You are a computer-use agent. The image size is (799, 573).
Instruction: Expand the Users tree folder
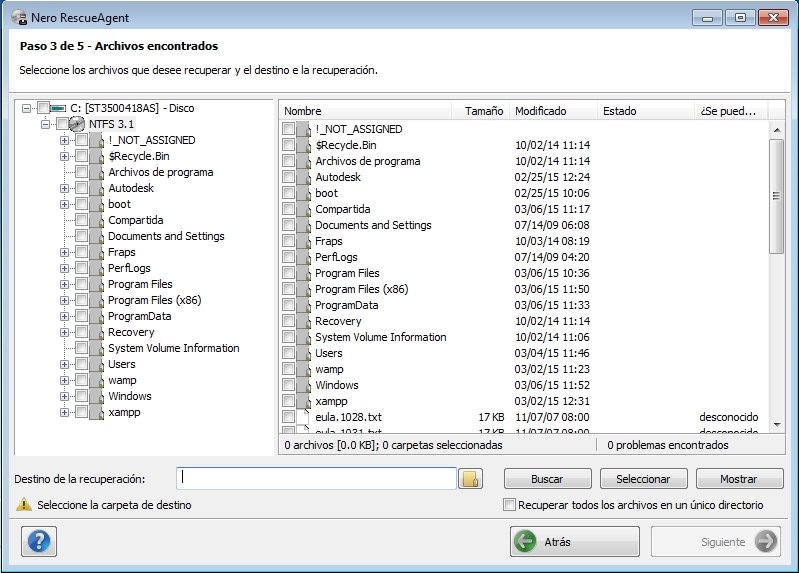[64, 364]
